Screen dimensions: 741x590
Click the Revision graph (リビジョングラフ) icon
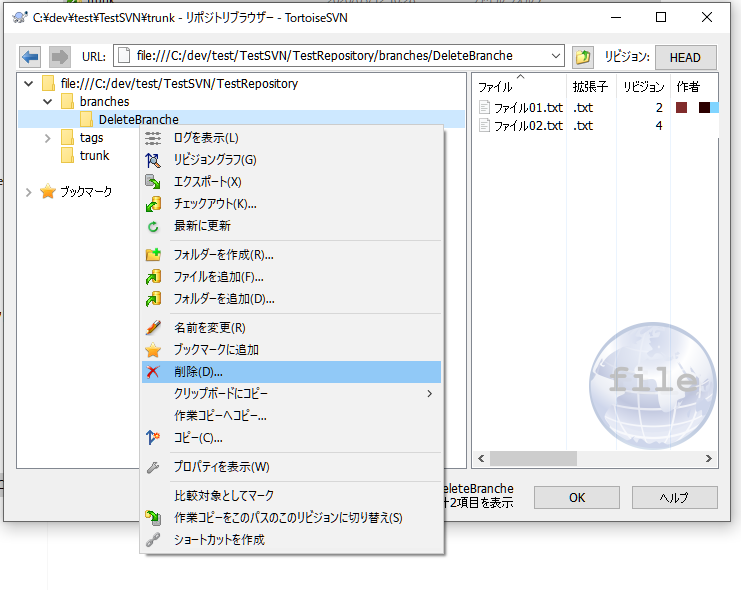click(x=153, y=160)
